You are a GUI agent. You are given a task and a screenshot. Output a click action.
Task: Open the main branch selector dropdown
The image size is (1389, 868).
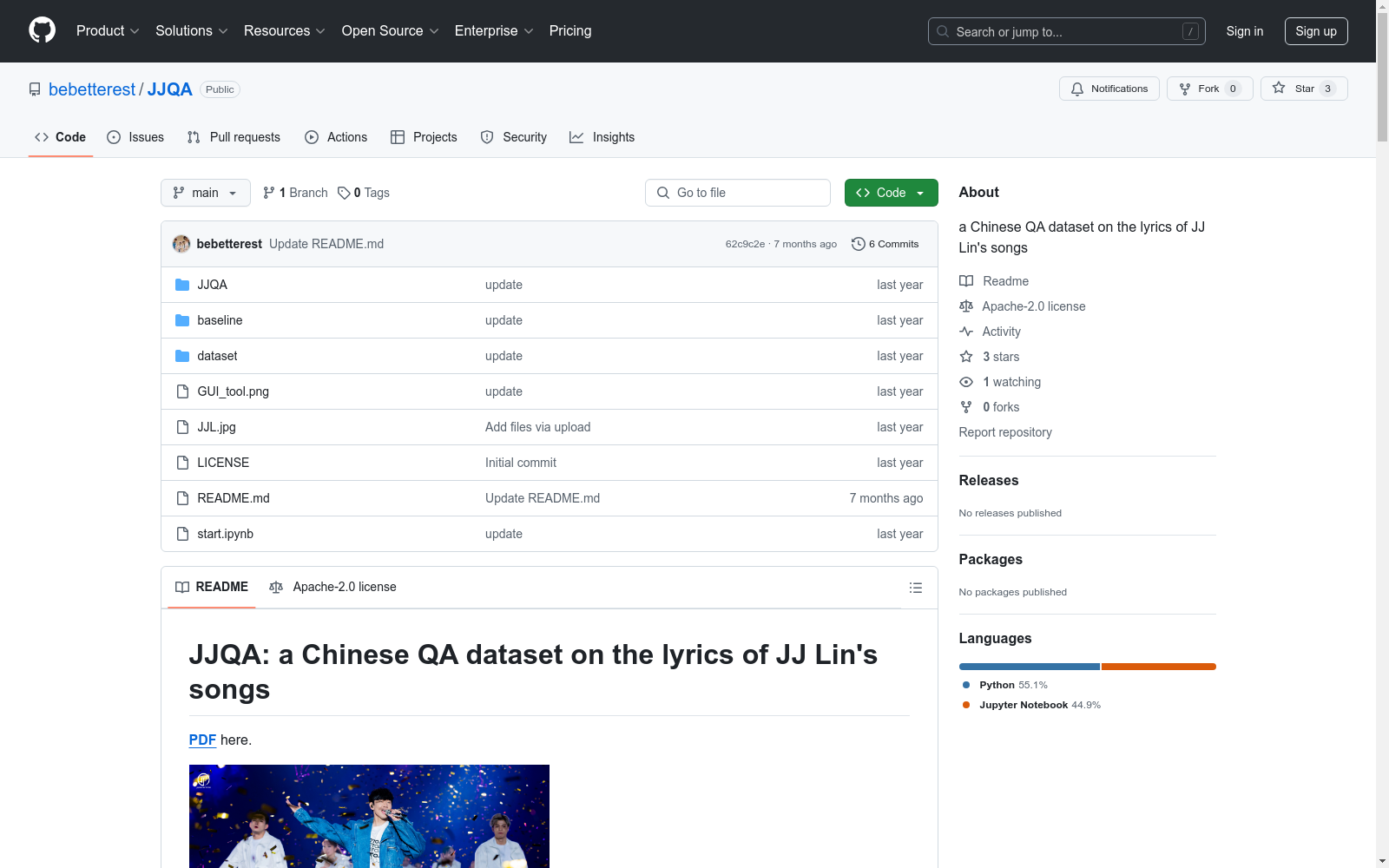(206, 193)
